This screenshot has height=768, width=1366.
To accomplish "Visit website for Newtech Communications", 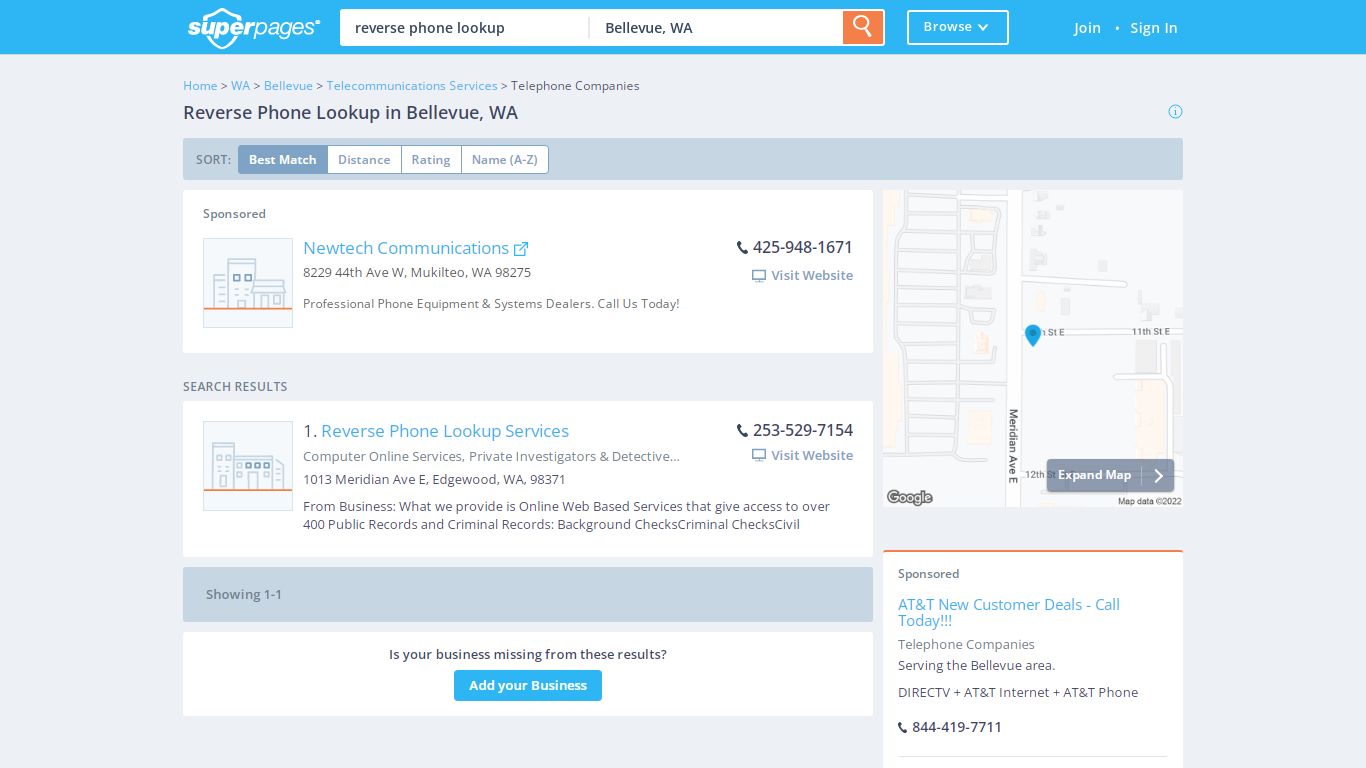I will tap(812, 276).
